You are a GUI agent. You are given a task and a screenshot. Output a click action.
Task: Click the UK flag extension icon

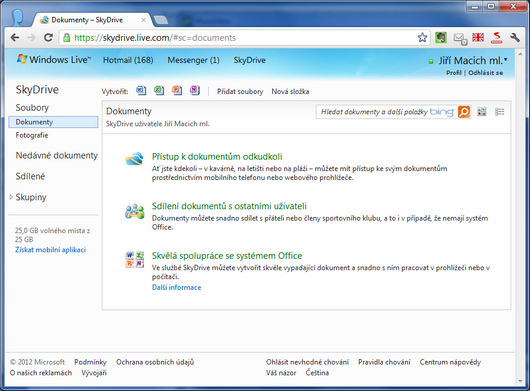coord(478,37)
